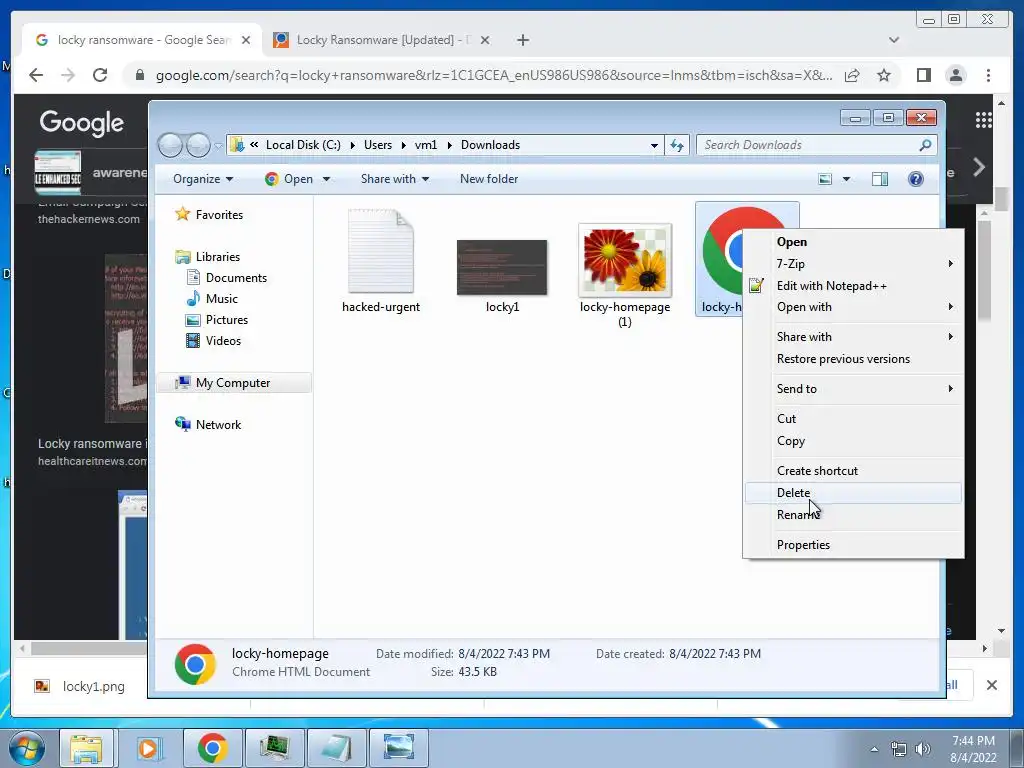Viewport: 1024px width, 768px height.
Task: Open the Chrome tab search chevron
Action: coord(893,40)
